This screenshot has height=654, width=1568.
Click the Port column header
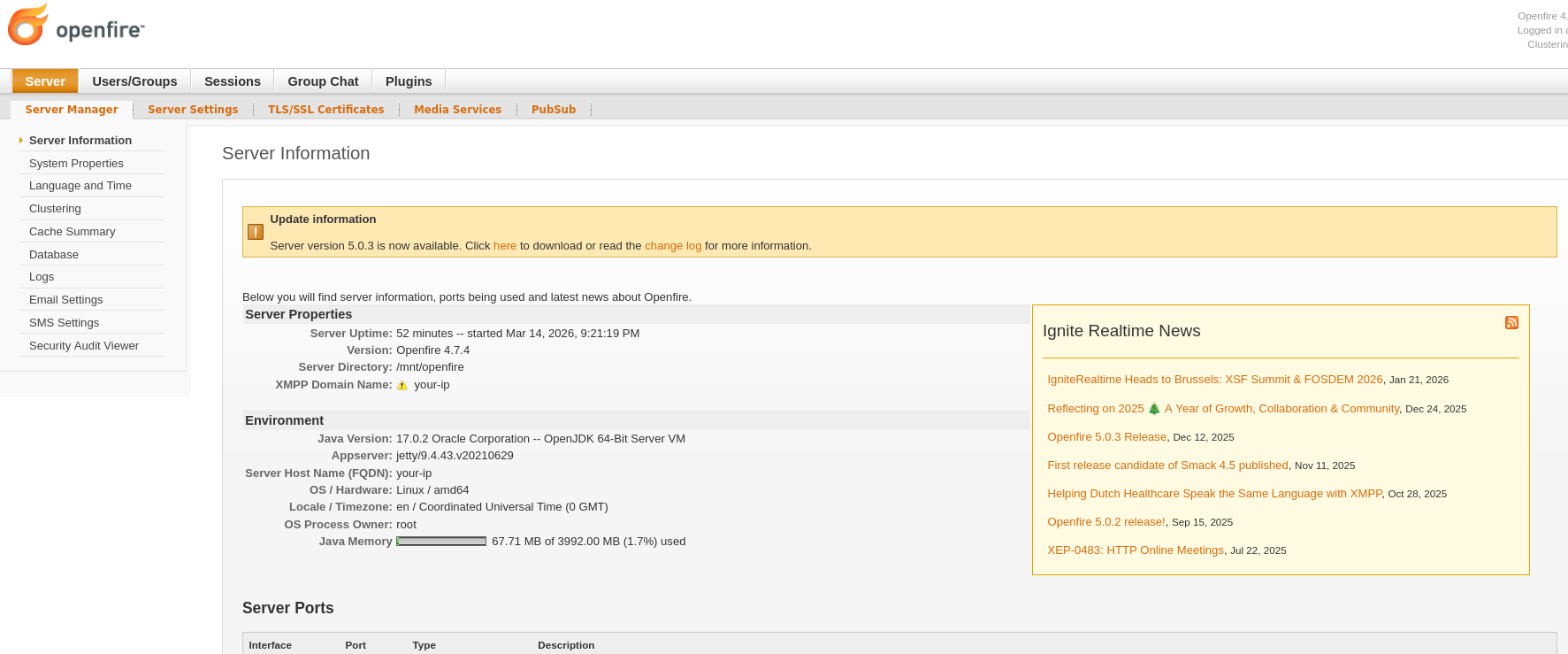coord(356,645)
